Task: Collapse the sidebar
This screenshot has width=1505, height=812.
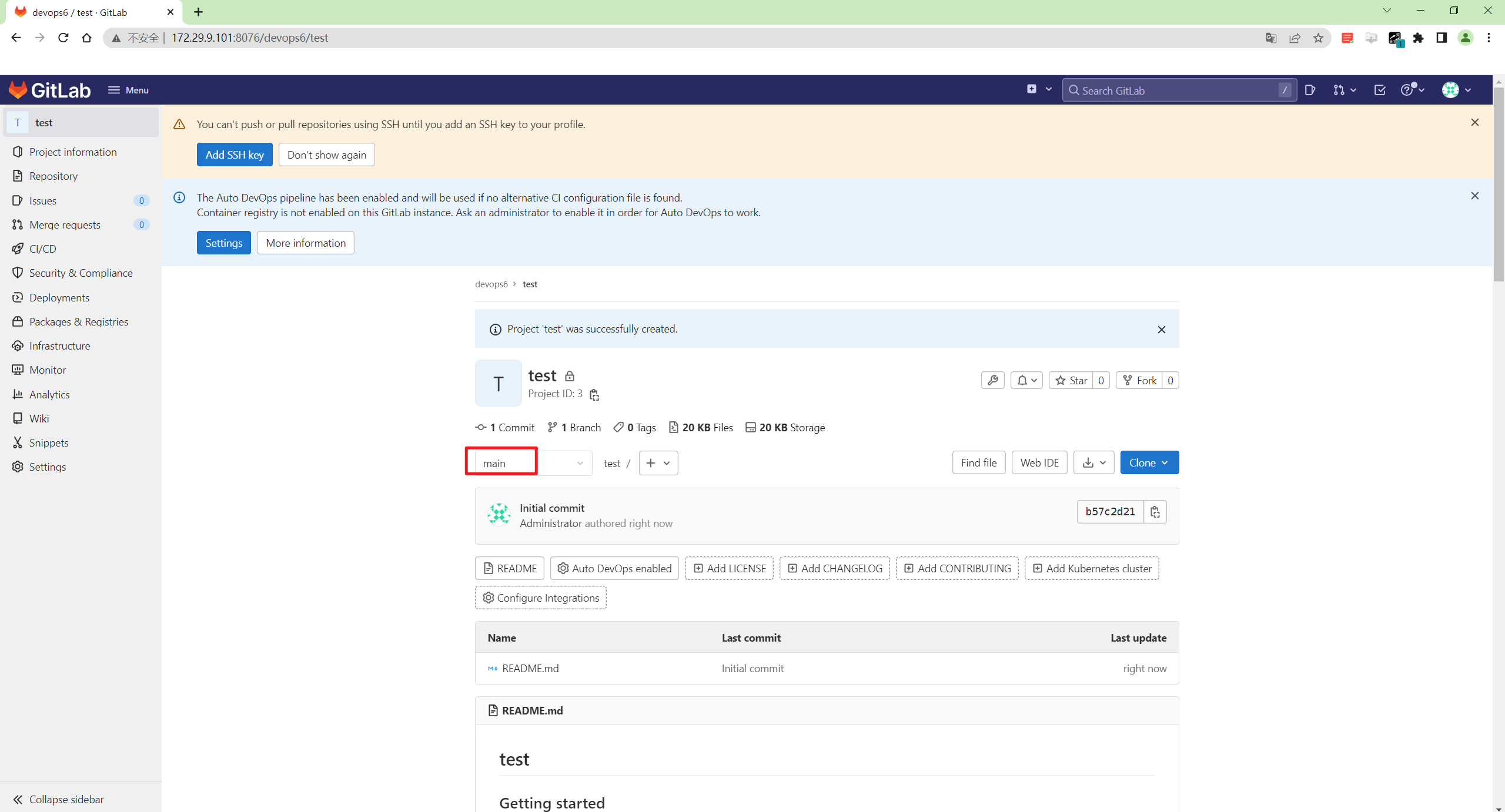Action: click(58, 799)
